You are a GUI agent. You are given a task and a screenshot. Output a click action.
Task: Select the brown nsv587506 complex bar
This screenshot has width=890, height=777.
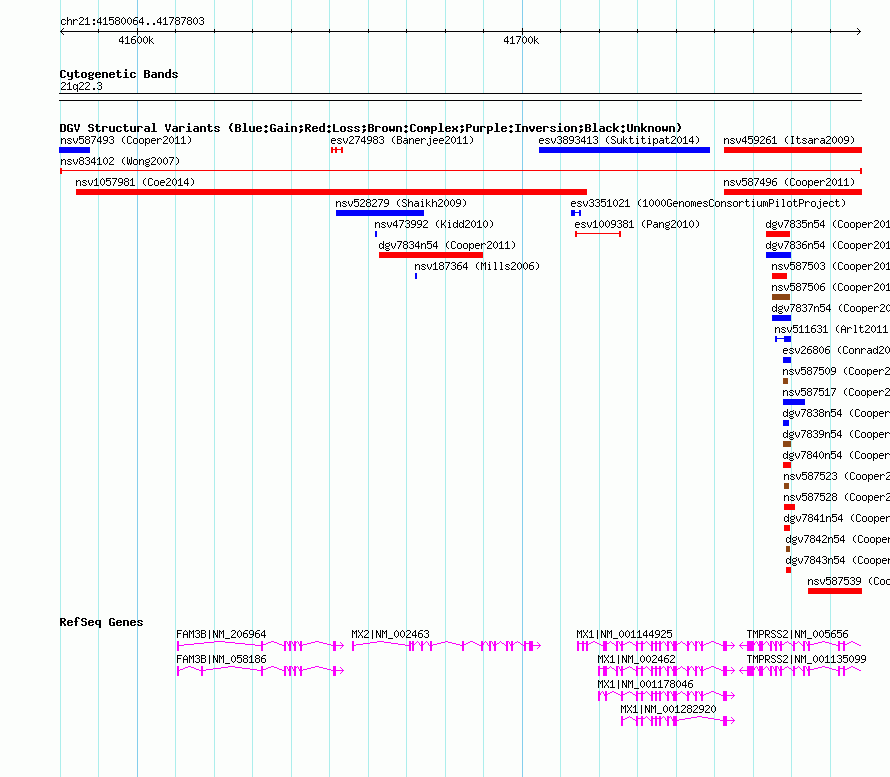[781, 297]
